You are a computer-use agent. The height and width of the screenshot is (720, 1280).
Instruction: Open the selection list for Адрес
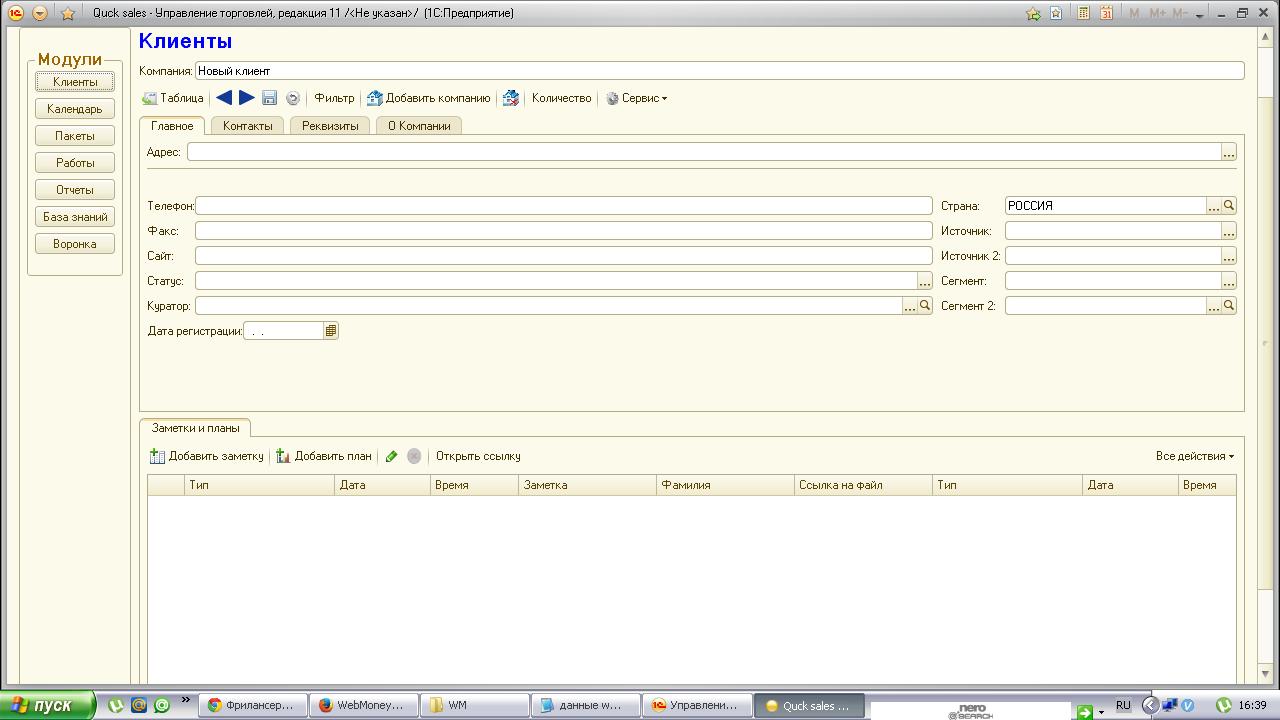(x=1229, y=152)
